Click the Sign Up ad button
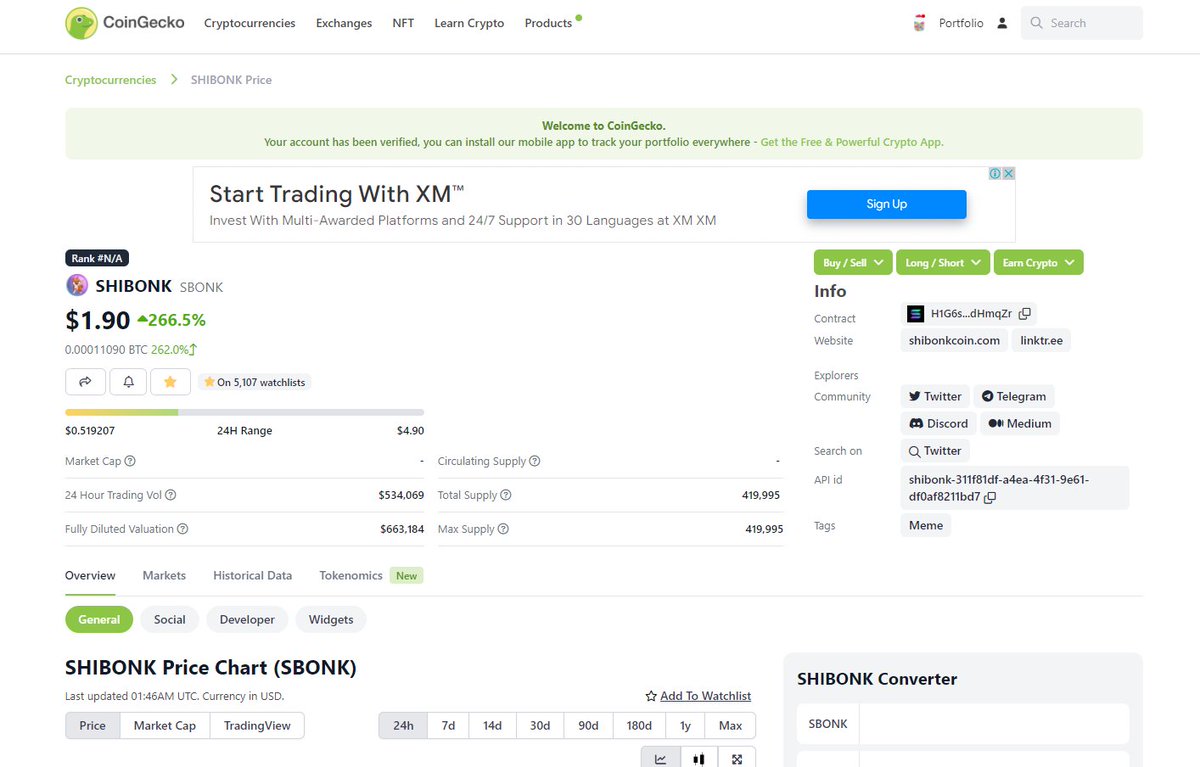The height and width of the screenshot is (767, 1200). [887, 204]
